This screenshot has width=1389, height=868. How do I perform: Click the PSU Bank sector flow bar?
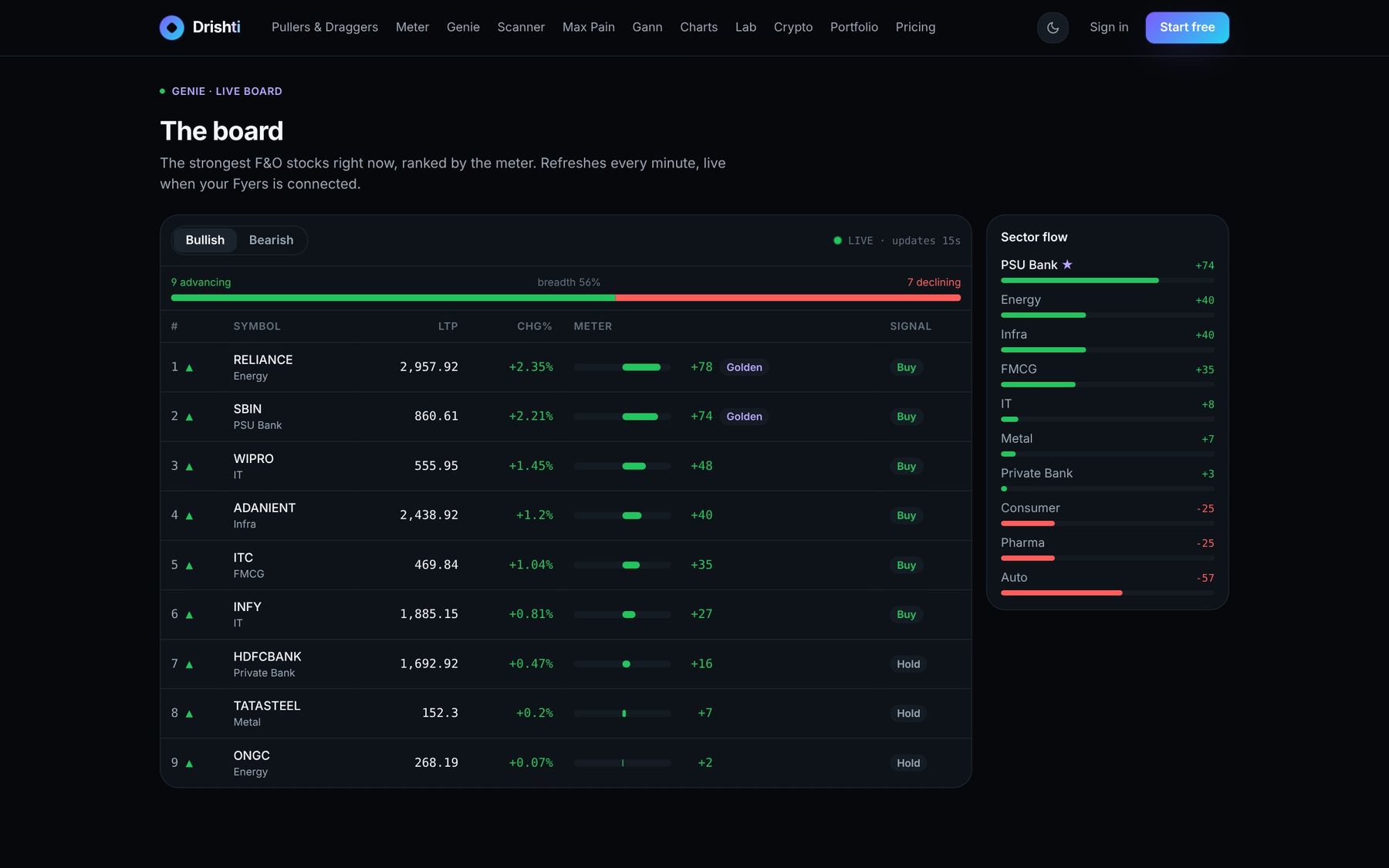1107,280
